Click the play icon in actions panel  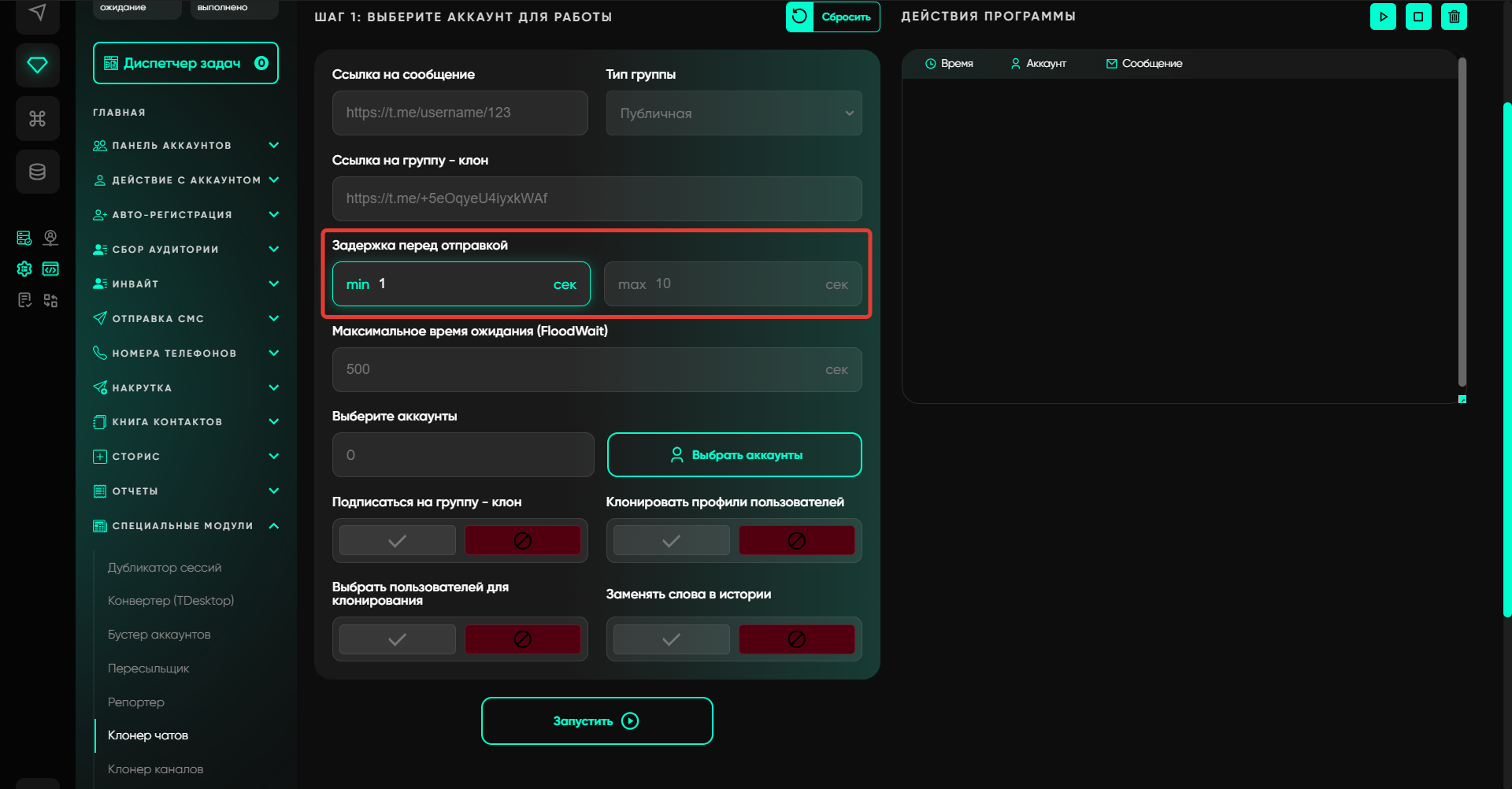1383,17
